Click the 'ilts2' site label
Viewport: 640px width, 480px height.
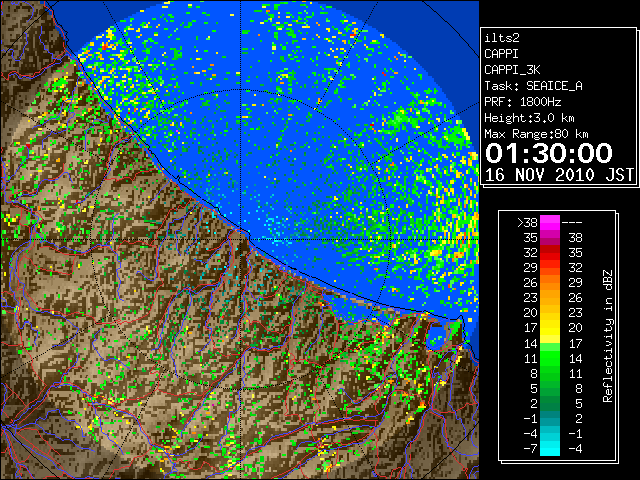[502, 38]
